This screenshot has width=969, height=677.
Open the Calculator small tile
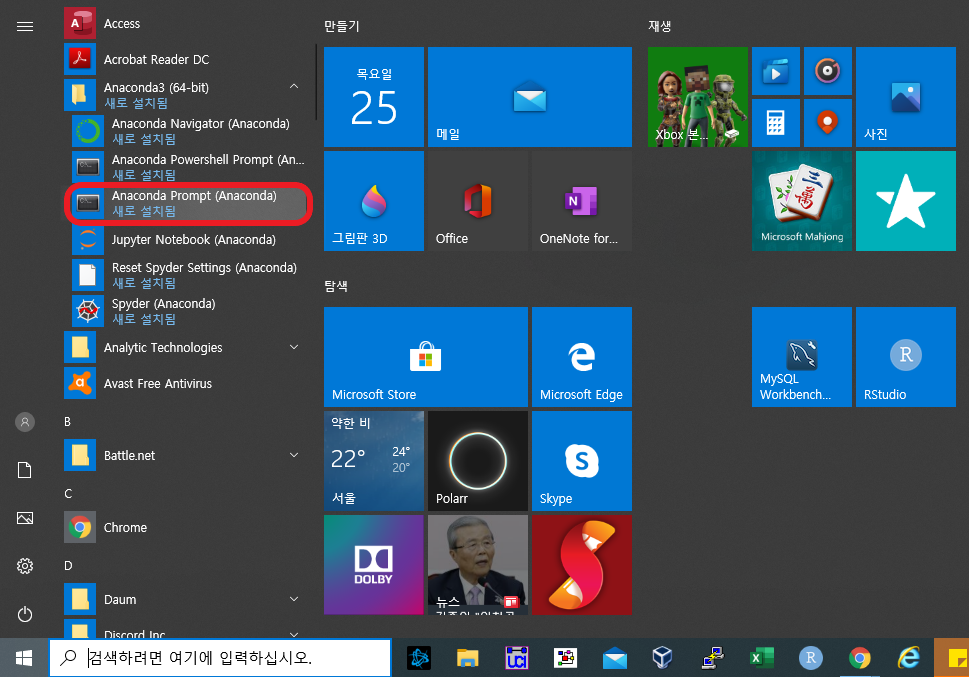coord(776,123)
